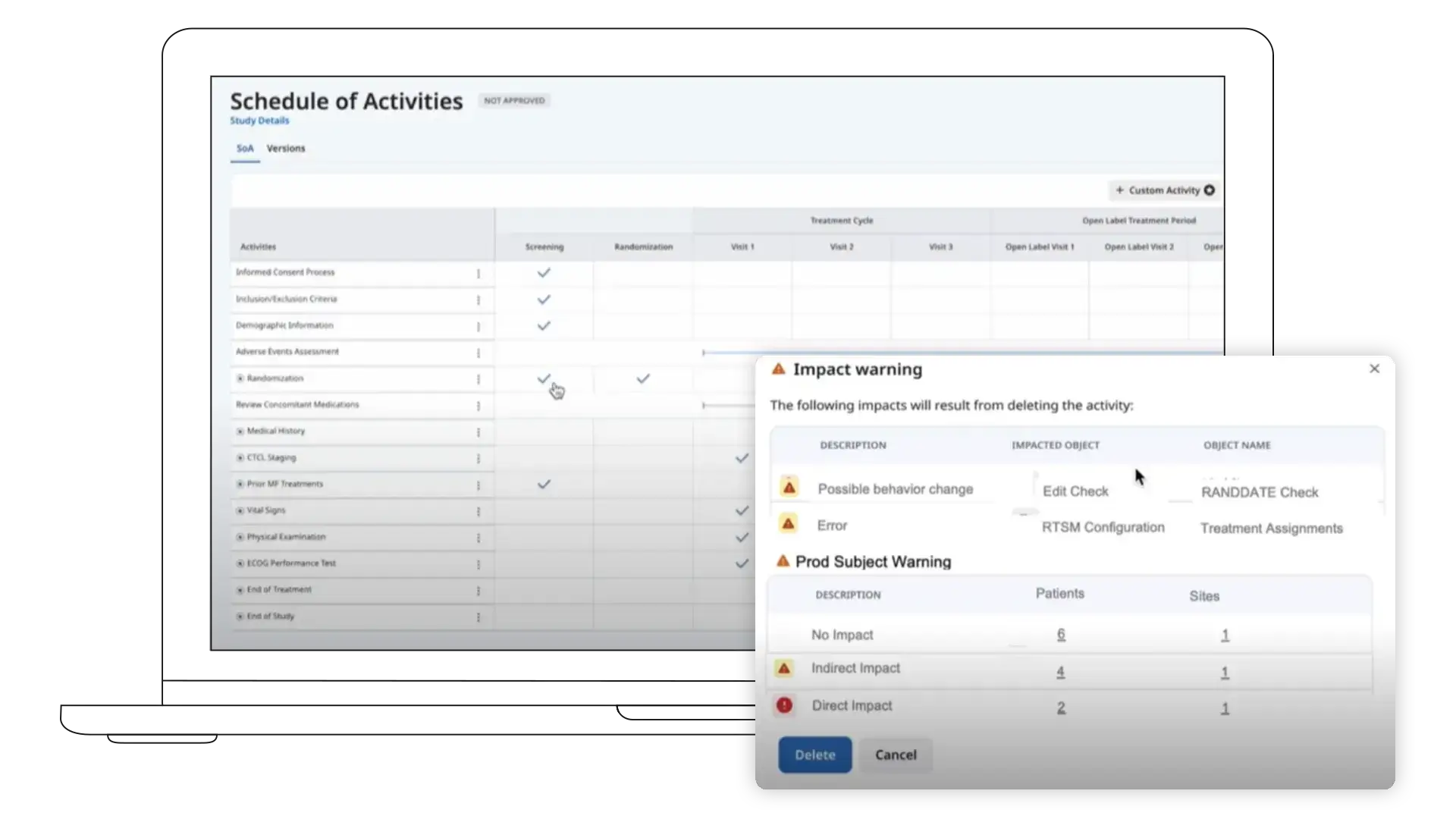Screen dimensions: 1456x819
Task: Toggle Prior MF Treatments Screening checkmark
Action: click(544, 484)
